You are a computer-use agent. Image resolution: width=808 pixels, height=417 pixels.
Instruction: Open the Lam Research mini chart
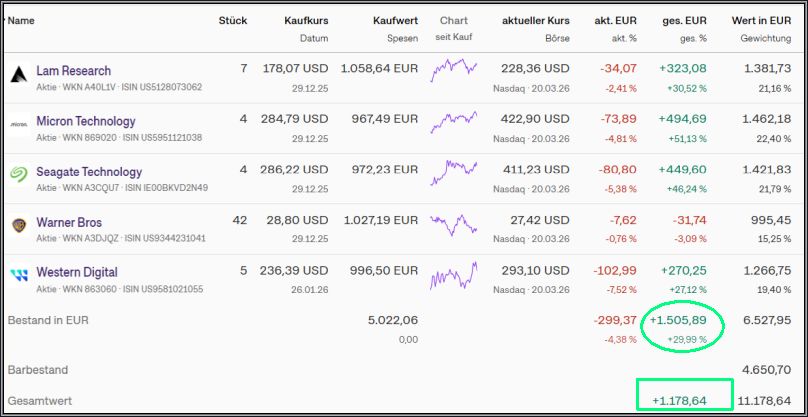(454, 70)
